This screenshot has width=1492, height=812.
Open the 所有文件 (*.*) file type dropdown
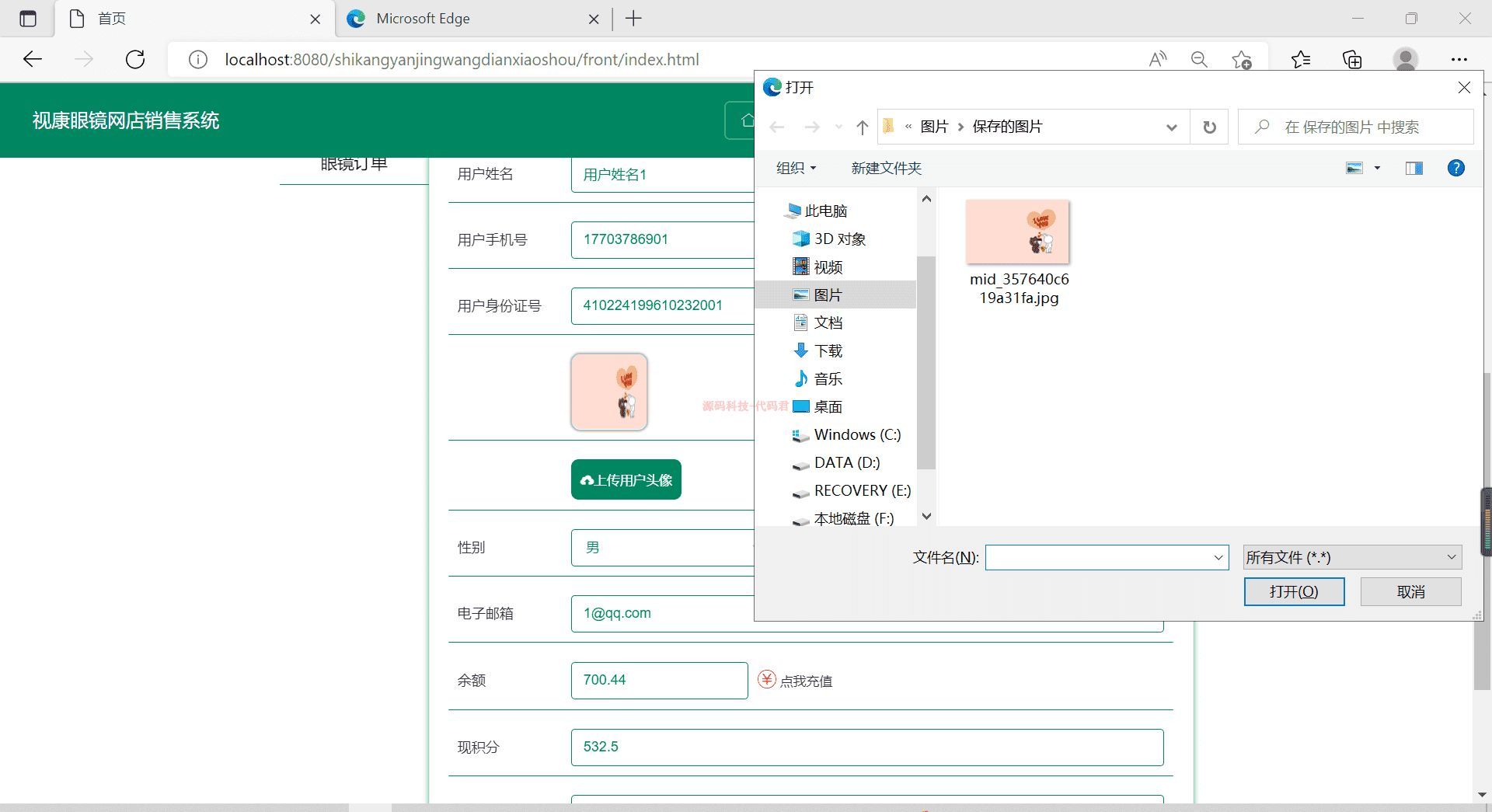[1352, 557]
